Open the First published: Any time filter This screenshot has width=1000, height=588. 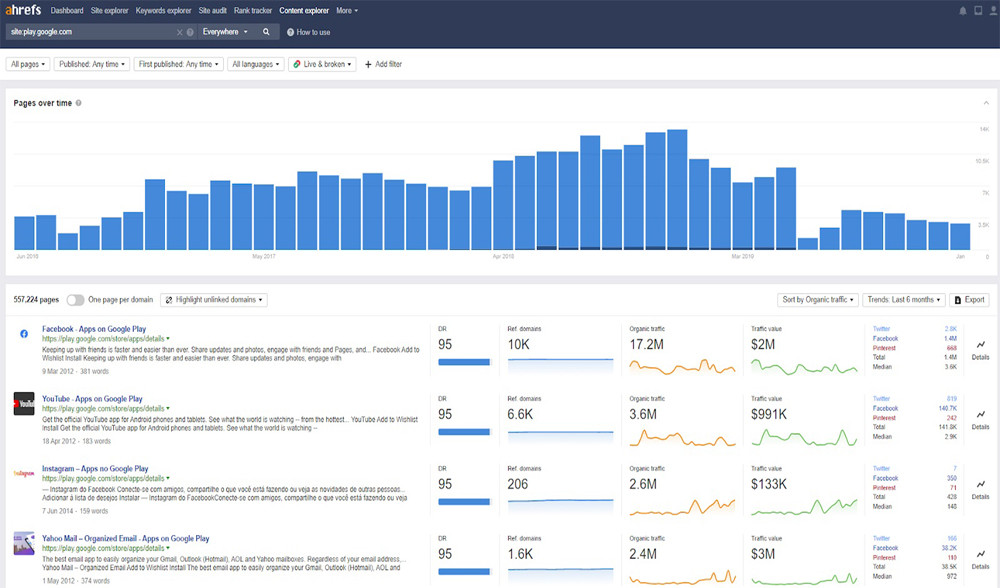179,64
